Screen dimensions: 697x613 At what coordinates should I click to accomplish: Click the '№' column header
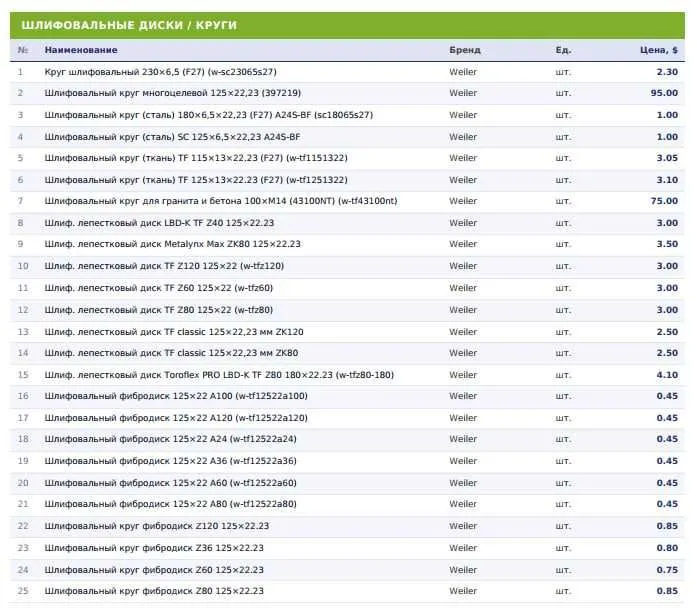tap(23, 50)
